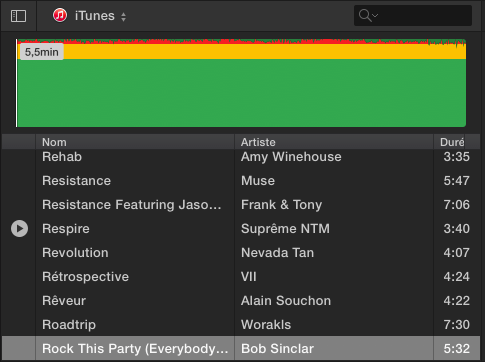The height and width of the screenshot is (362, 485).
Task: Click duration 5:47 of Resistance
Action: pyautogui.click(x=456, y=181)
